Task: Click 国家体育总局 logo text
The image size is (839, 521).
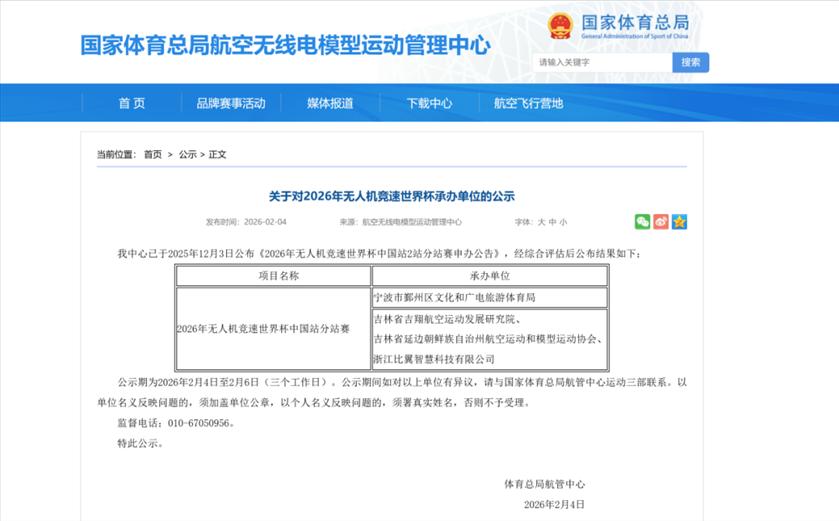Action: click(635, 23)
